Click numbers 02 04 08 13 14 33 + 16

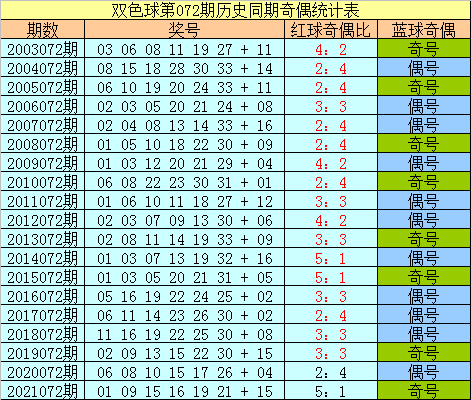(x=184, y=126)
